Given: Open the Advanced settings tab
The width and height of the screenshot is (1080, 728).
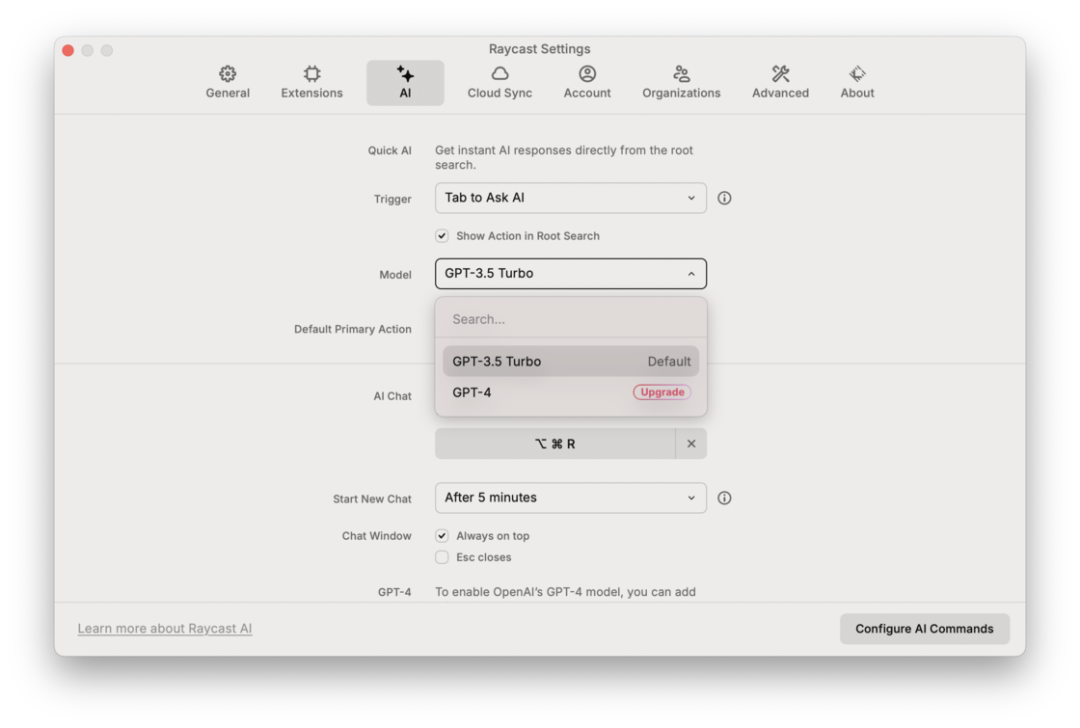Looking at the screenshot, I should [x=780, y=83].
